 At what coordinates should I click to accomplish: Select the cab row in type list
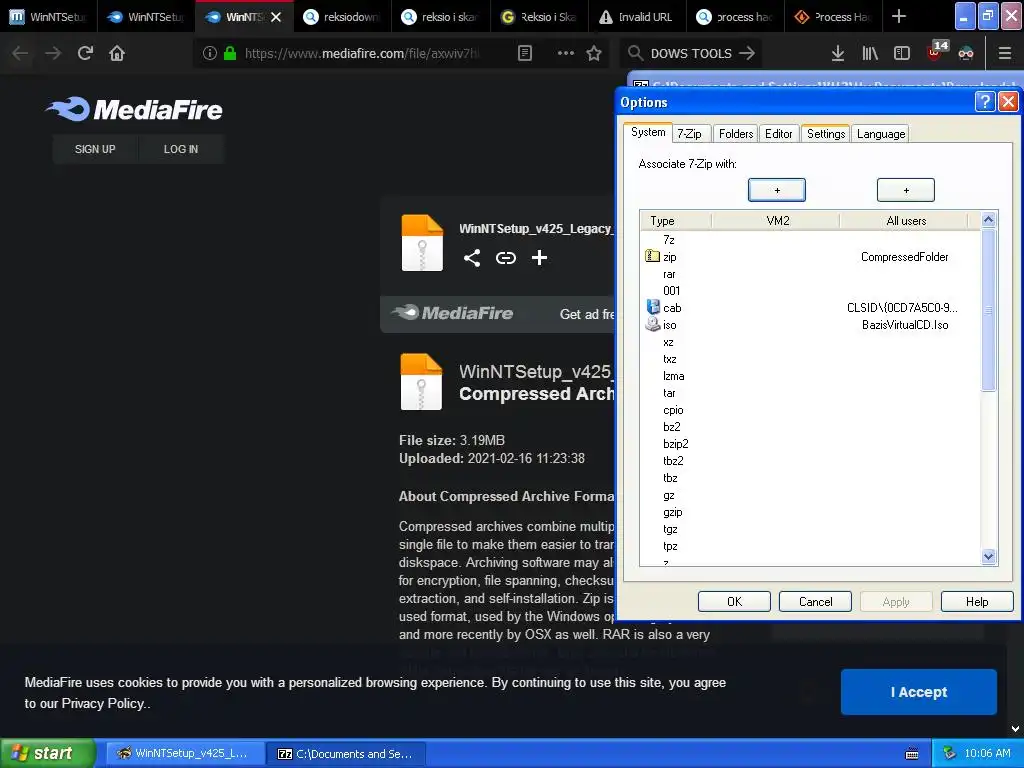[810, 308]
